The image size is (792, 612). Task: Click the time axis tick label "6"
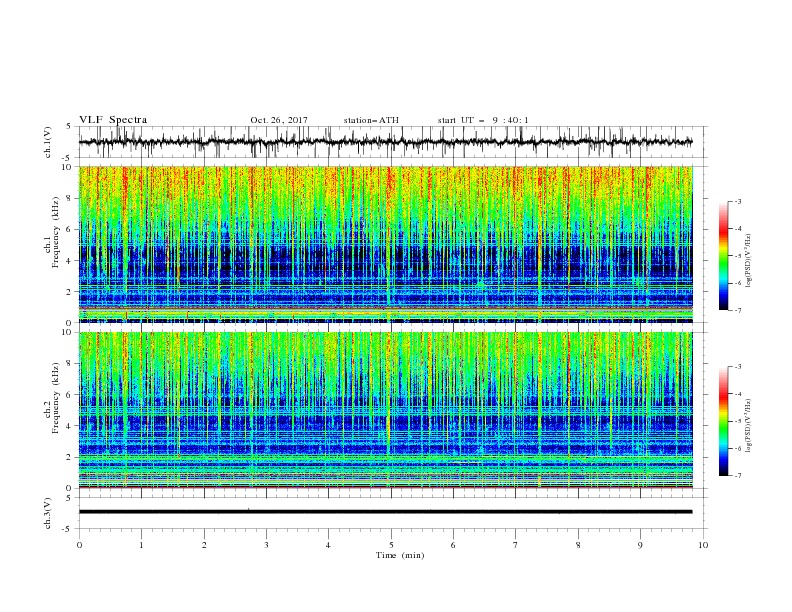tap(453, 545)
